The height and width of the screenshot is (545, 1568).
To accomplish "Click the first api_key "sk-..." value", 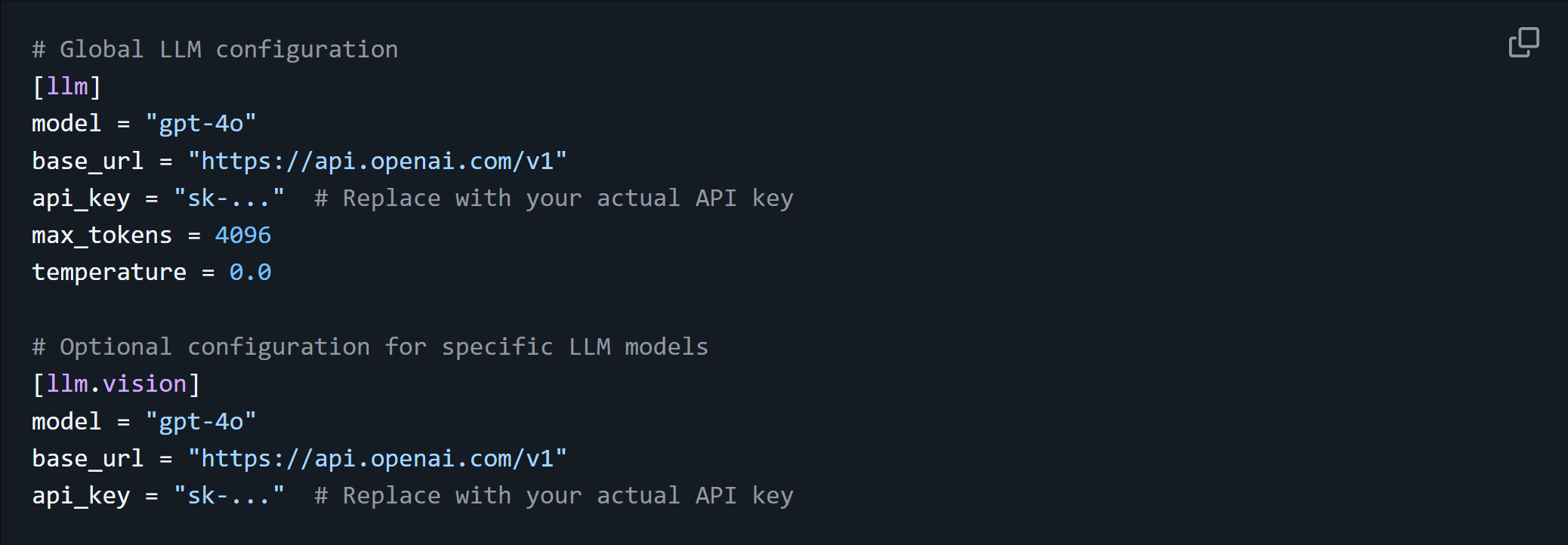I will tap(229, 198).
